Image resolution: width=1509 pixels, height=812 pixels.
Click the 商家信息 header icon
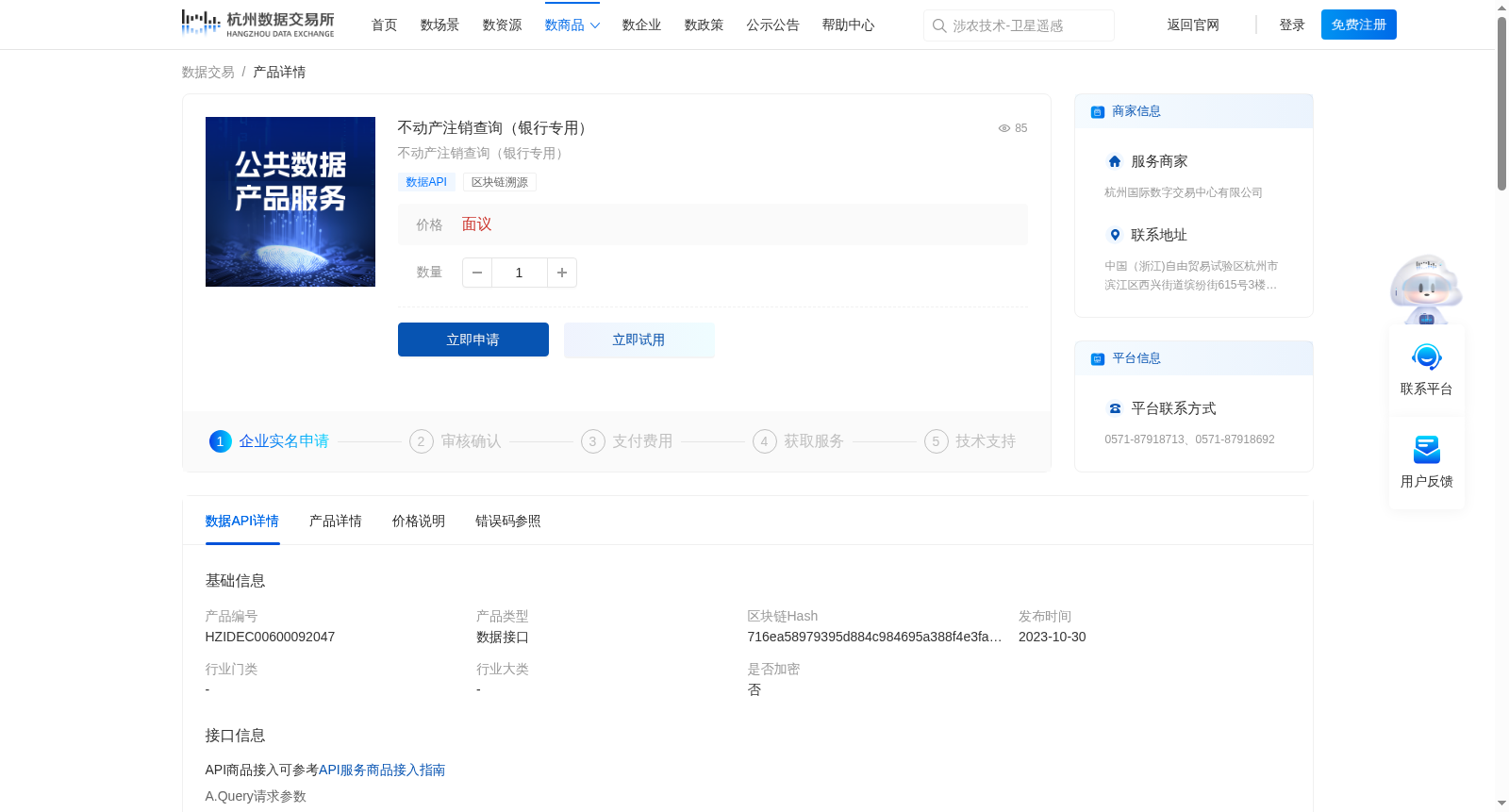tap(1098, 112)
